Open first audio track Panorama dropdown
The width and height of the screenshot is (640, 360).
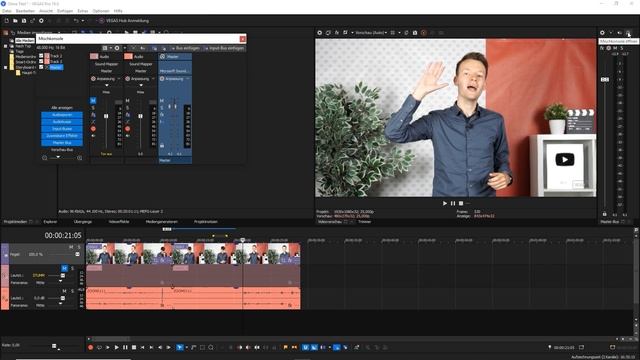60,282
